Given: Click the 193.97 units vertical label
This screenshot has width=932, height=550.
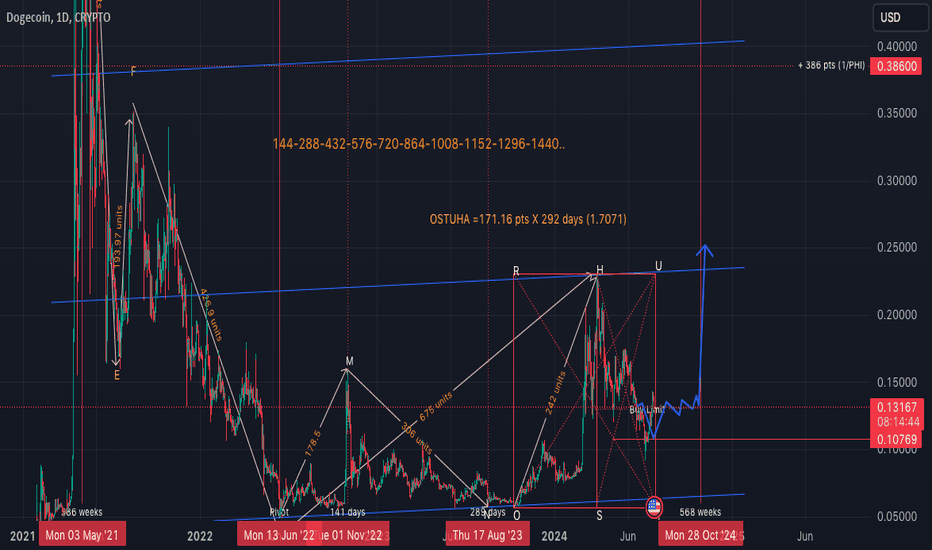Looking at the screenshot, I should (117, 237).
